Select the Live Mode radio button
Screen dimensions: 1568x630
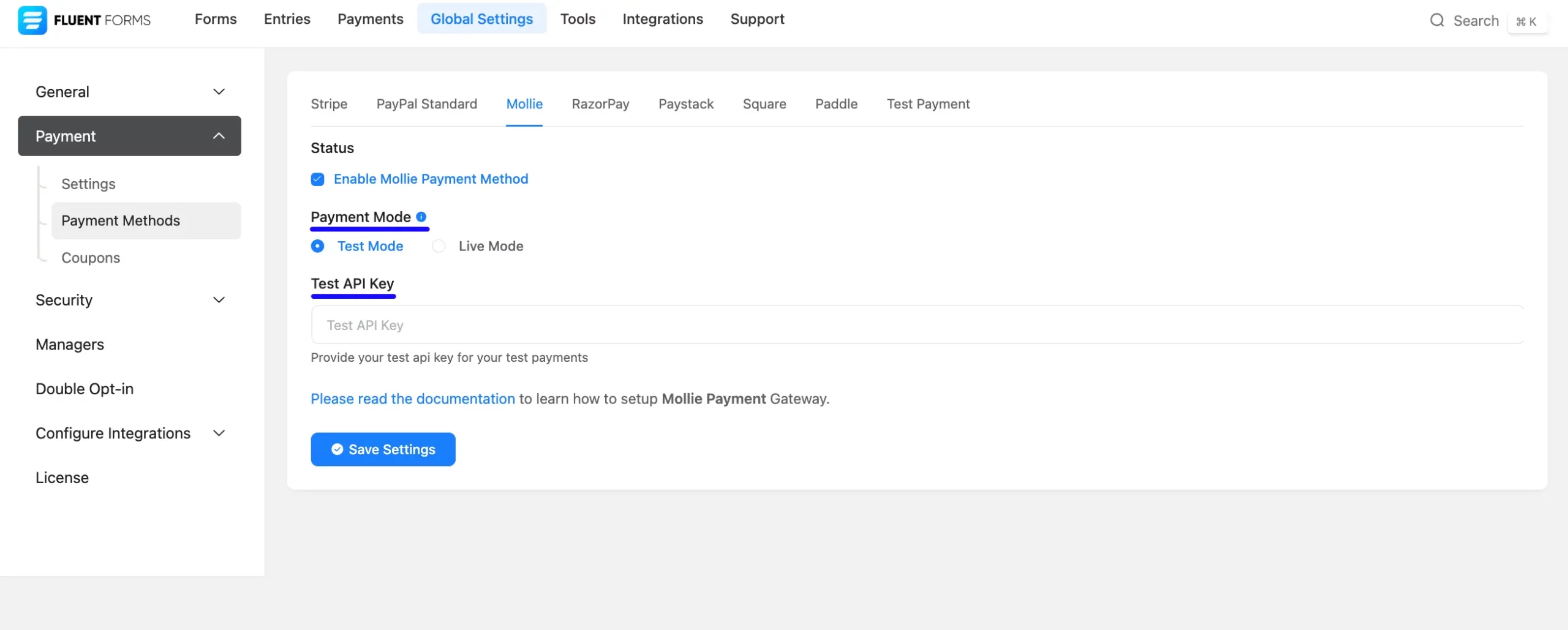tap(439, 246)
